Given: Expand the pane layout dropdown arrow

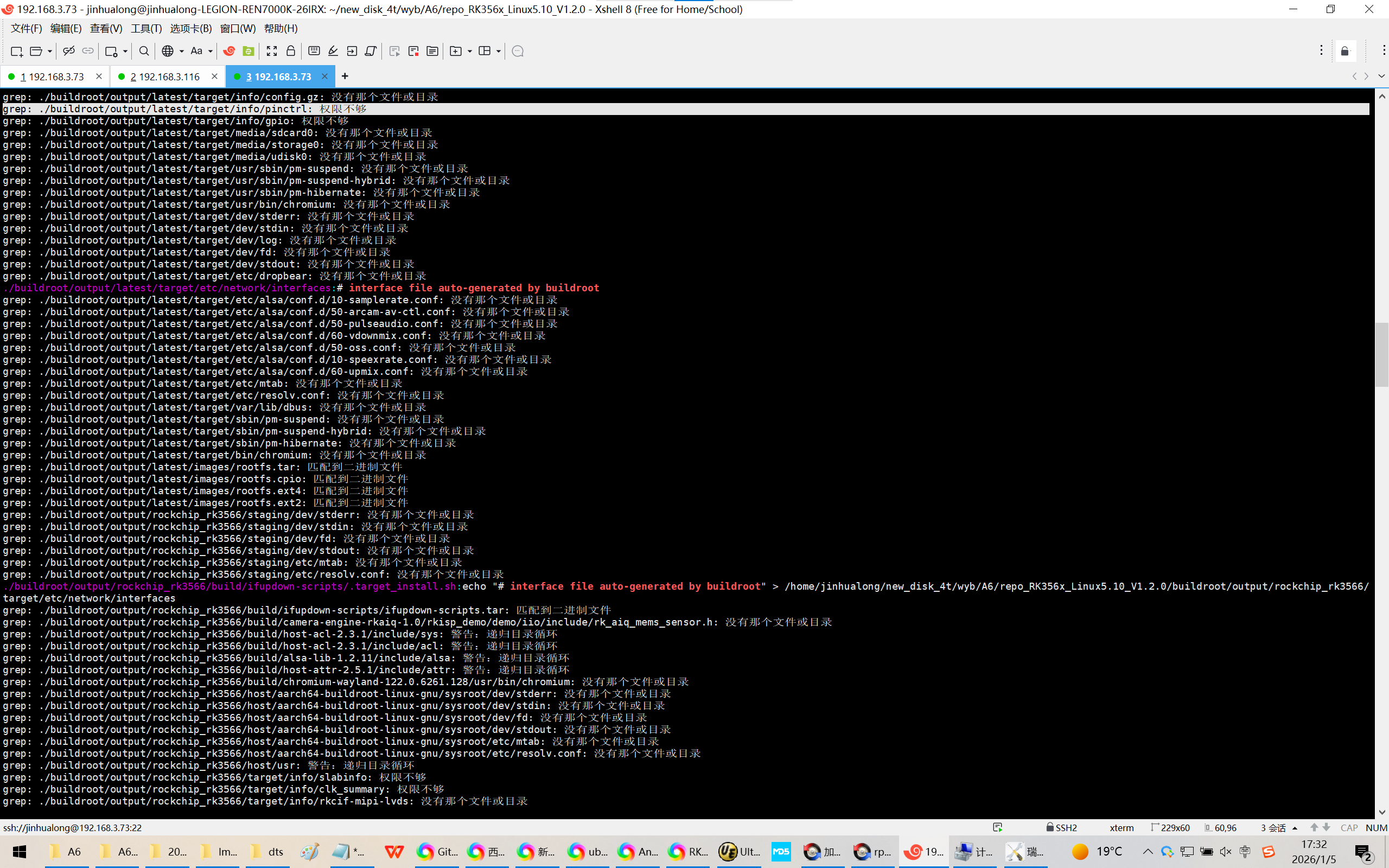Looking at the screenshot, I should point(498,51).
